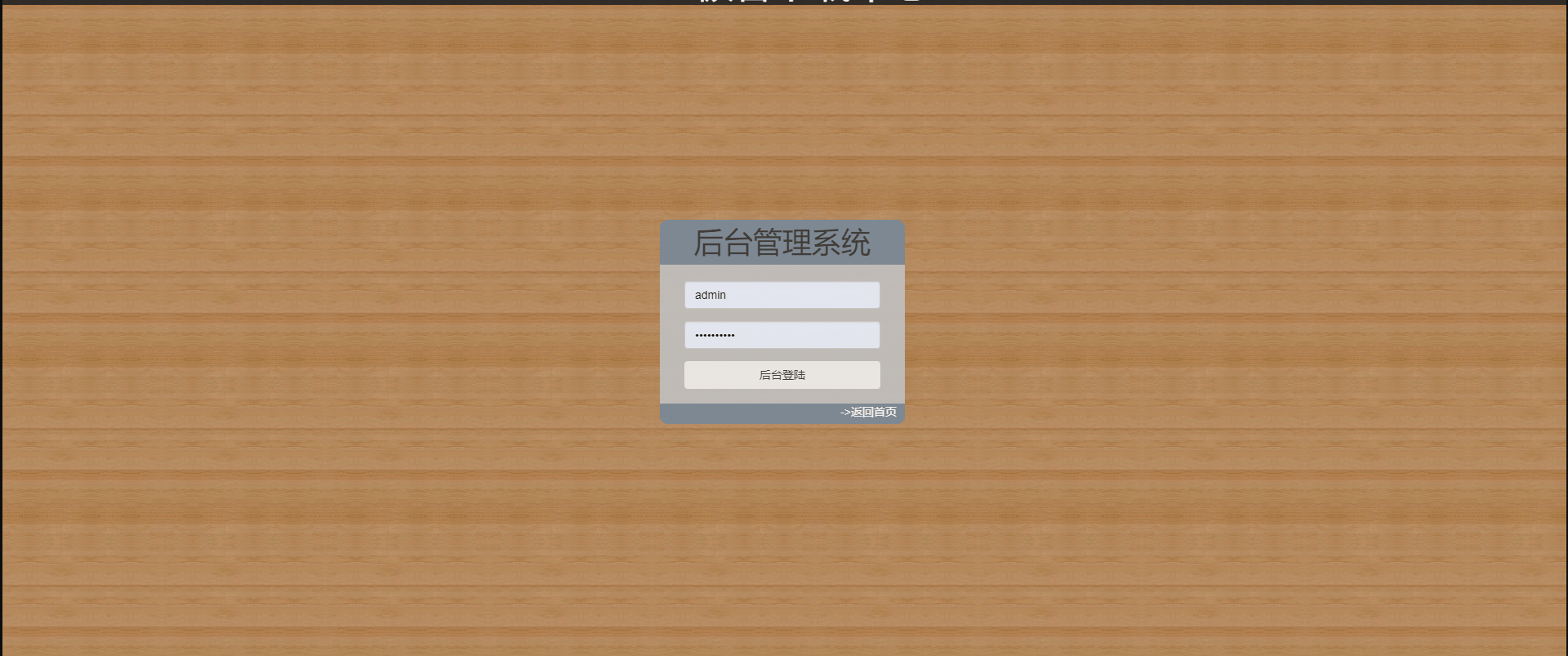The image size is (1568, 656).
Task: Submit with the 后台登陆 button
Action: click(x=782, y=375)
